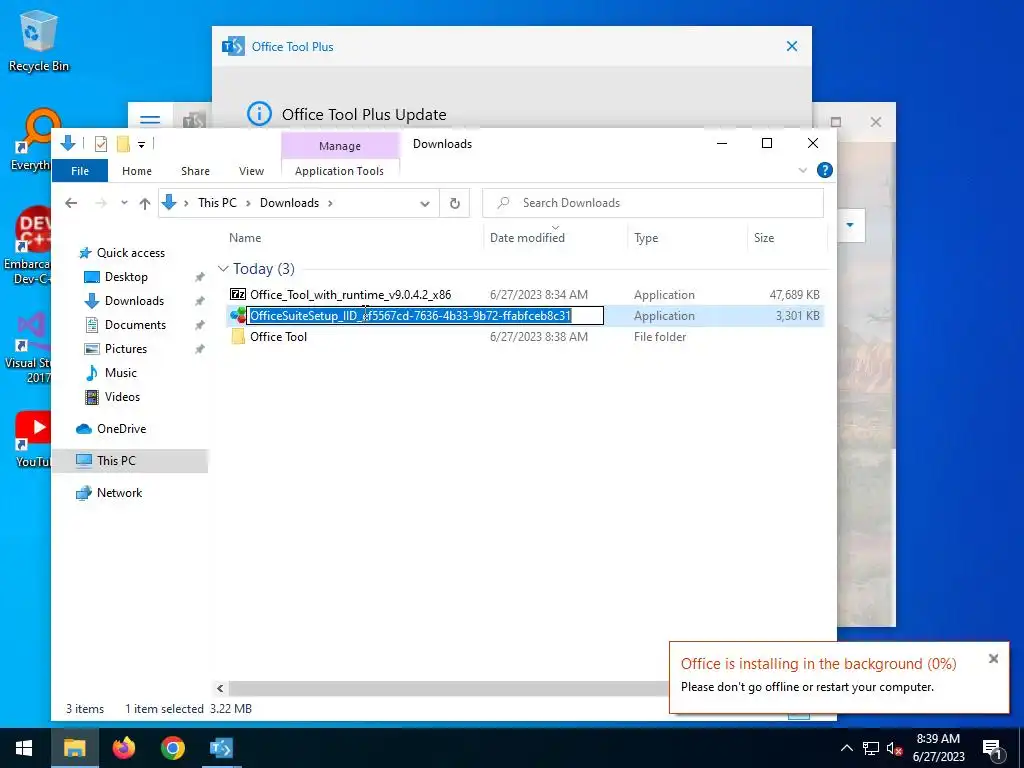Open the notification action center
This screenshot has height=768, width=1024.
tap(992, 749)
